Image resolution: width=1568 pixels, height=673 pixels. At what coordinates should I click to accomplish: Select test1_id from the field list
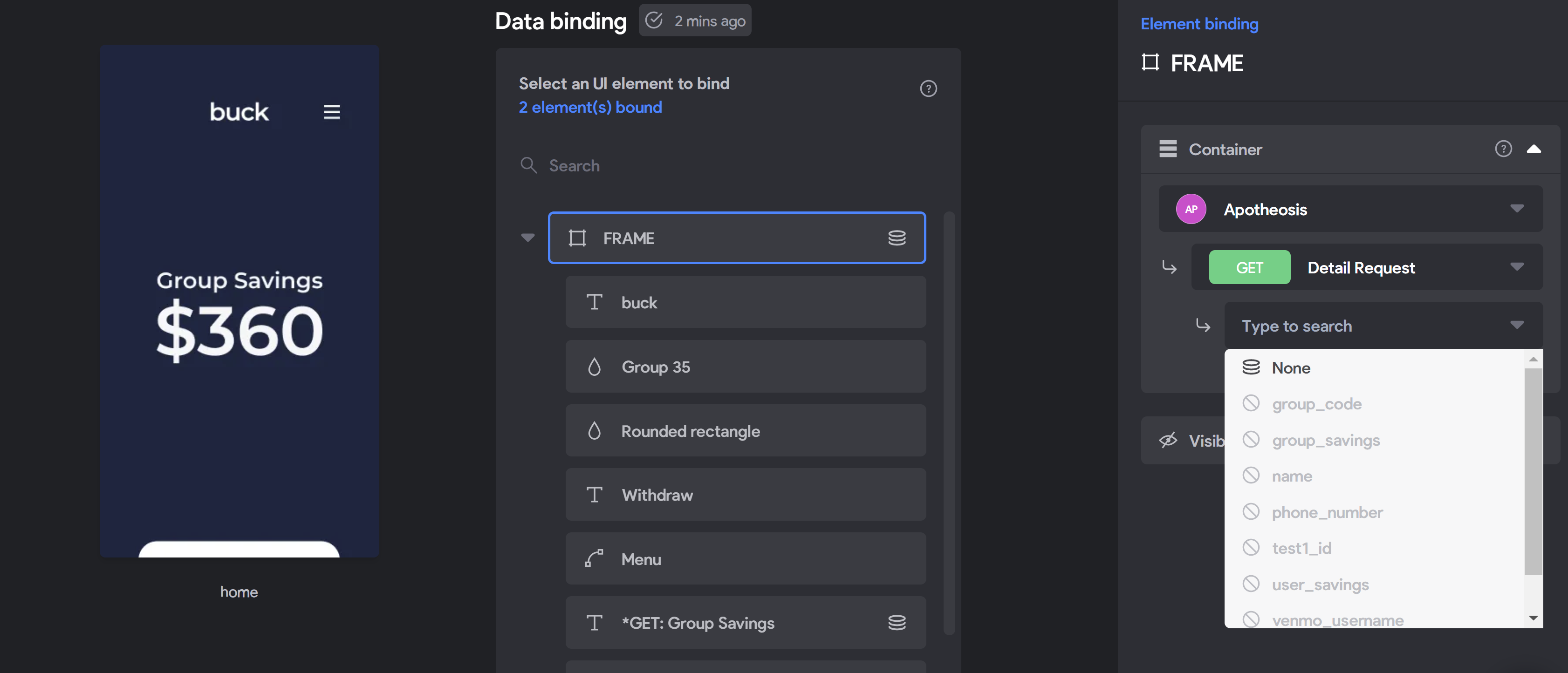1374,548
